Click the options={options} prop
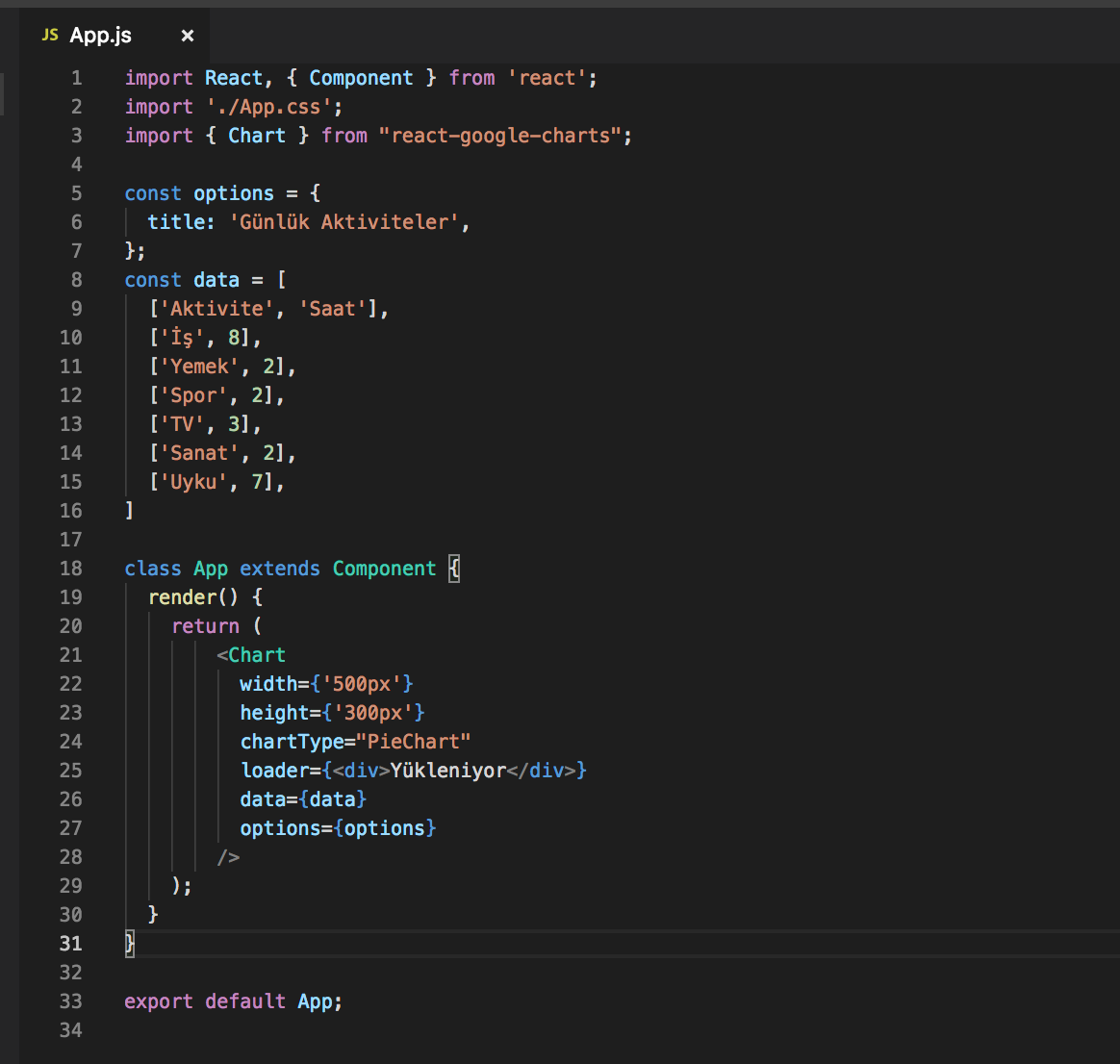The image size is (1120, 1064). point(338,828)
